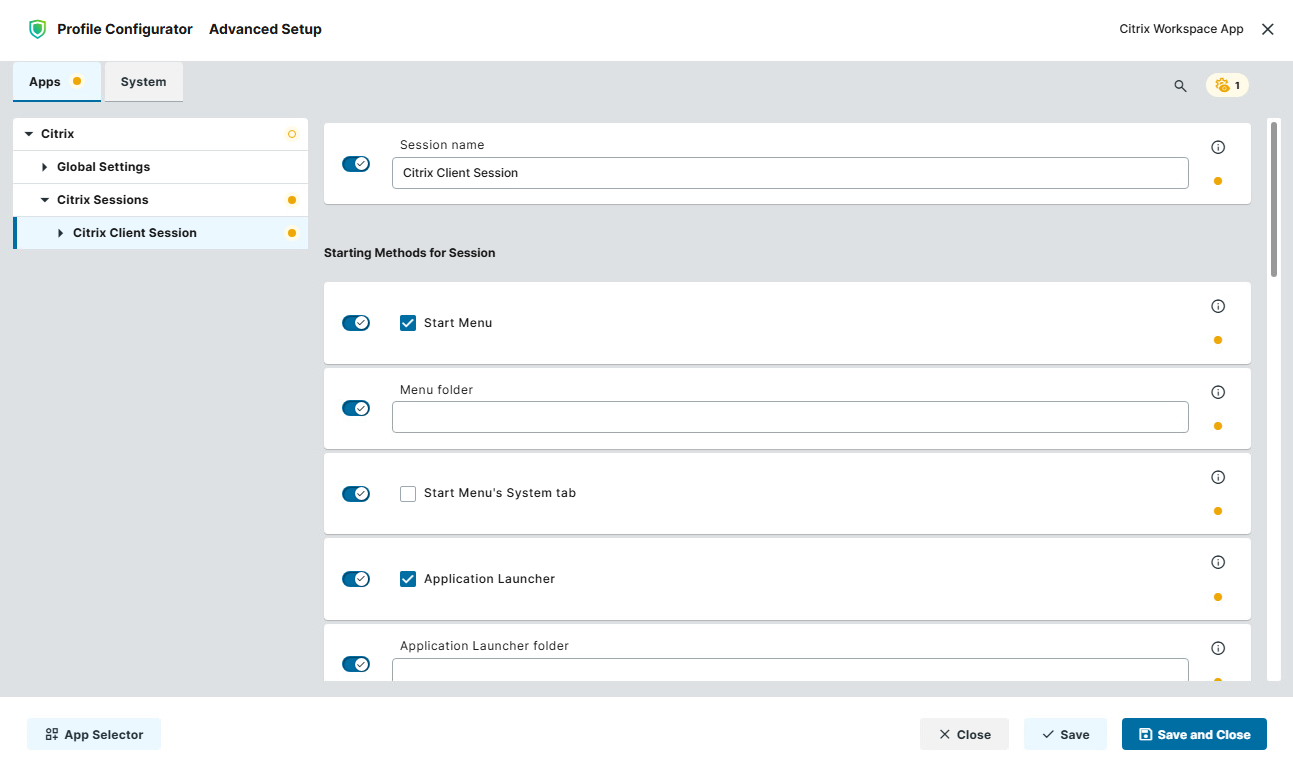Toggle the Session name activation switch

click(356, 163)
